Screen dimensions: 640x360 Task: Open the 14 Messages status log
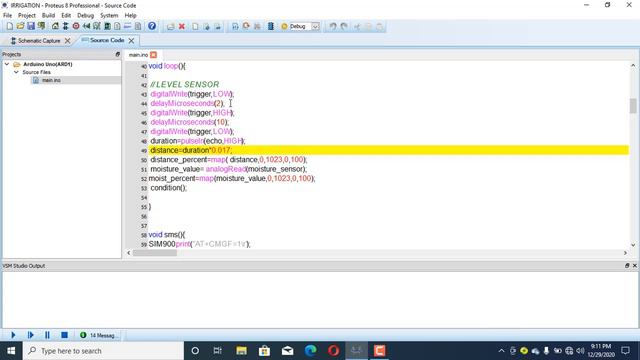pyautogui.click(x=99, y=336)
